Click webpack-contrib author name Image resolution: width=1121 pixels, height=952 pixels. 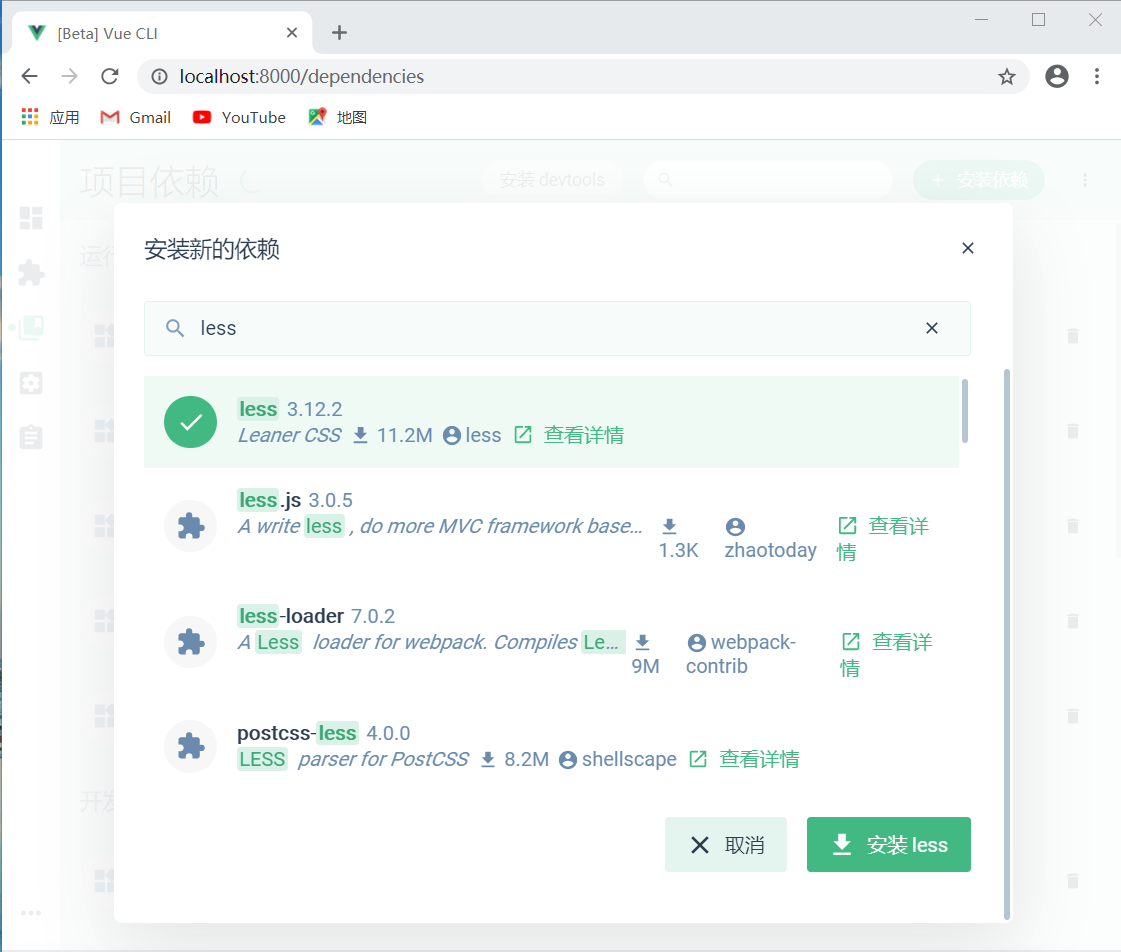point(741,654)
